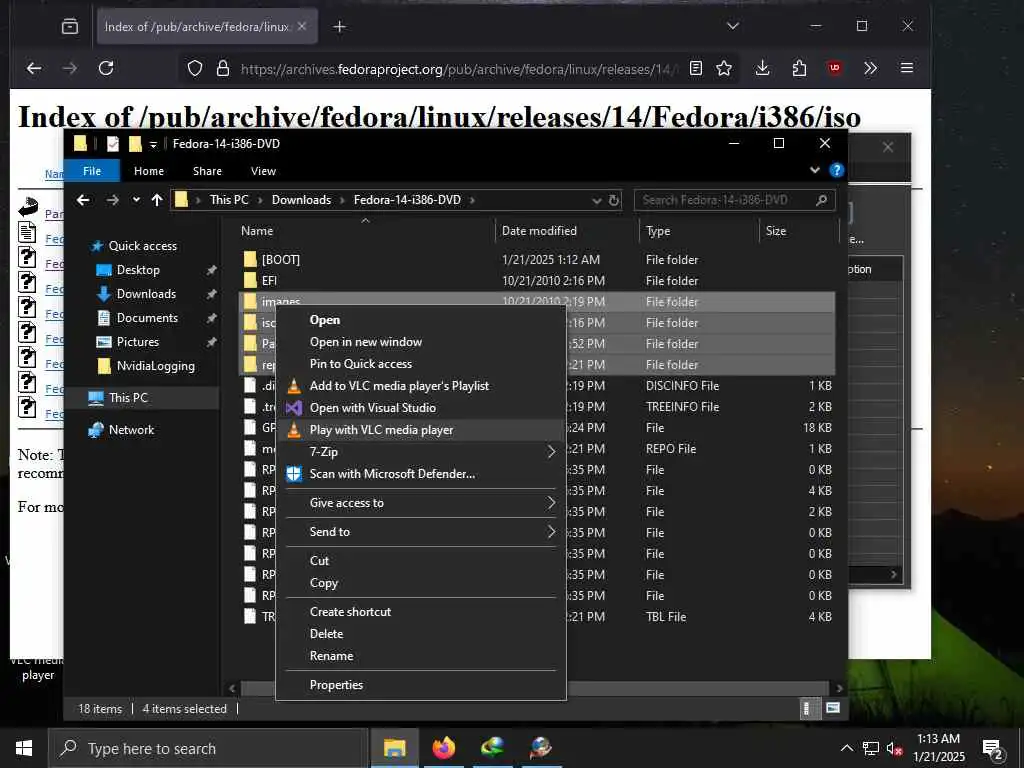Refresh the Explorer folder view

pos(614,200)
